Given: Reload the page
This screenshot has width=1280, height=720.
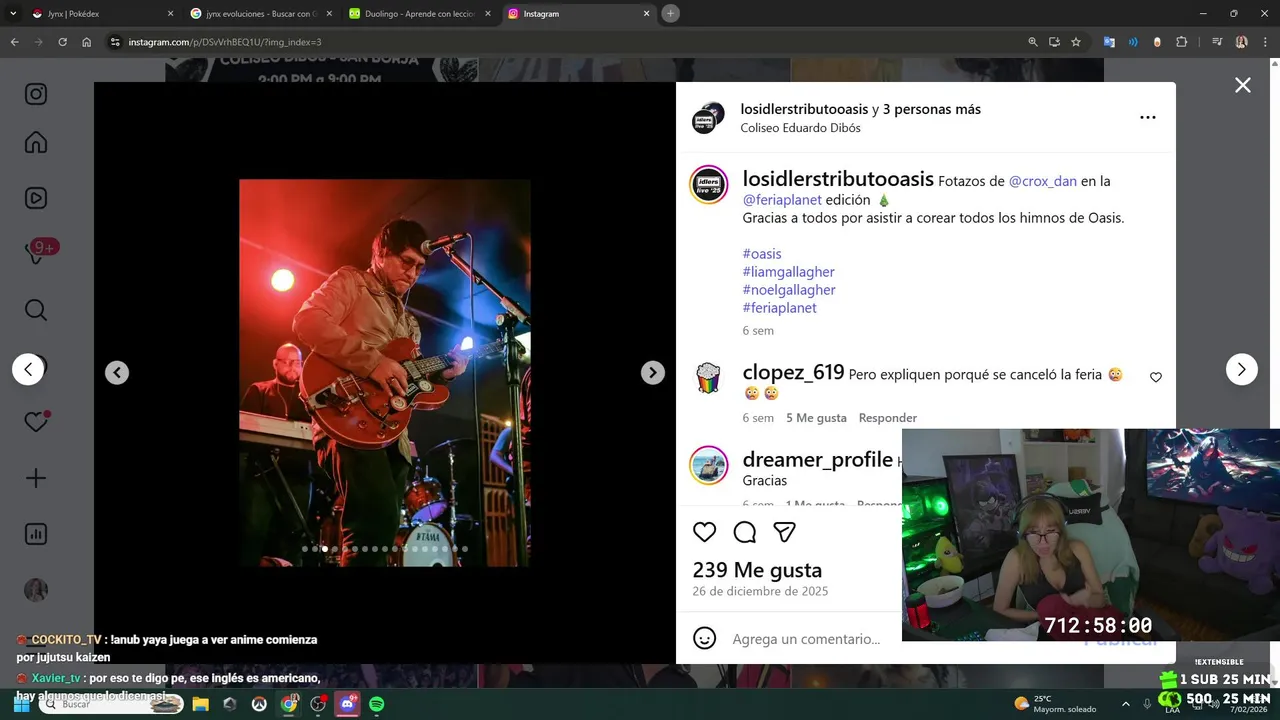Looking at the screenshot, I should [62, 42].
